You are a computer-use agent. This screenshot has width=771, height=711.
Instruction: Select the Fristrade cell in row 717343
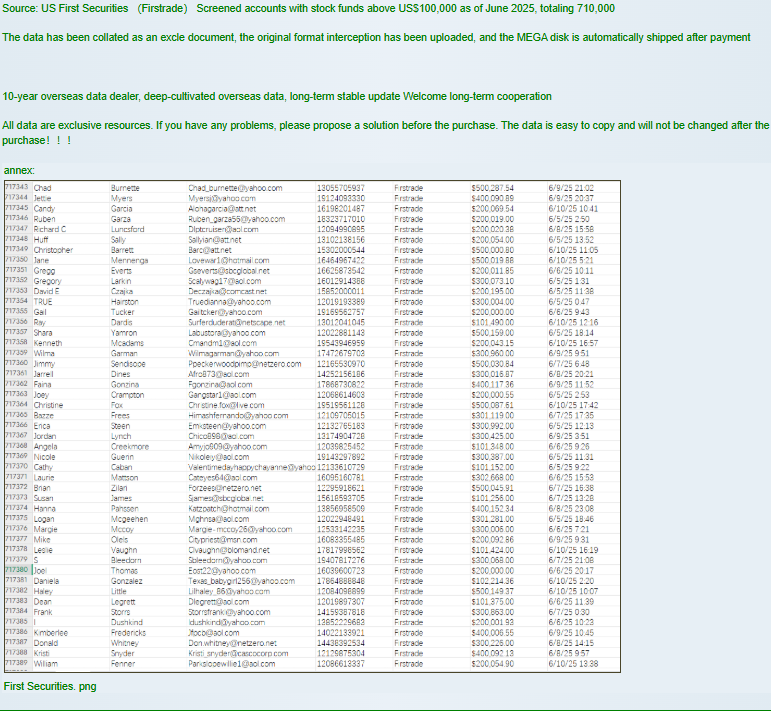(409, 187)
